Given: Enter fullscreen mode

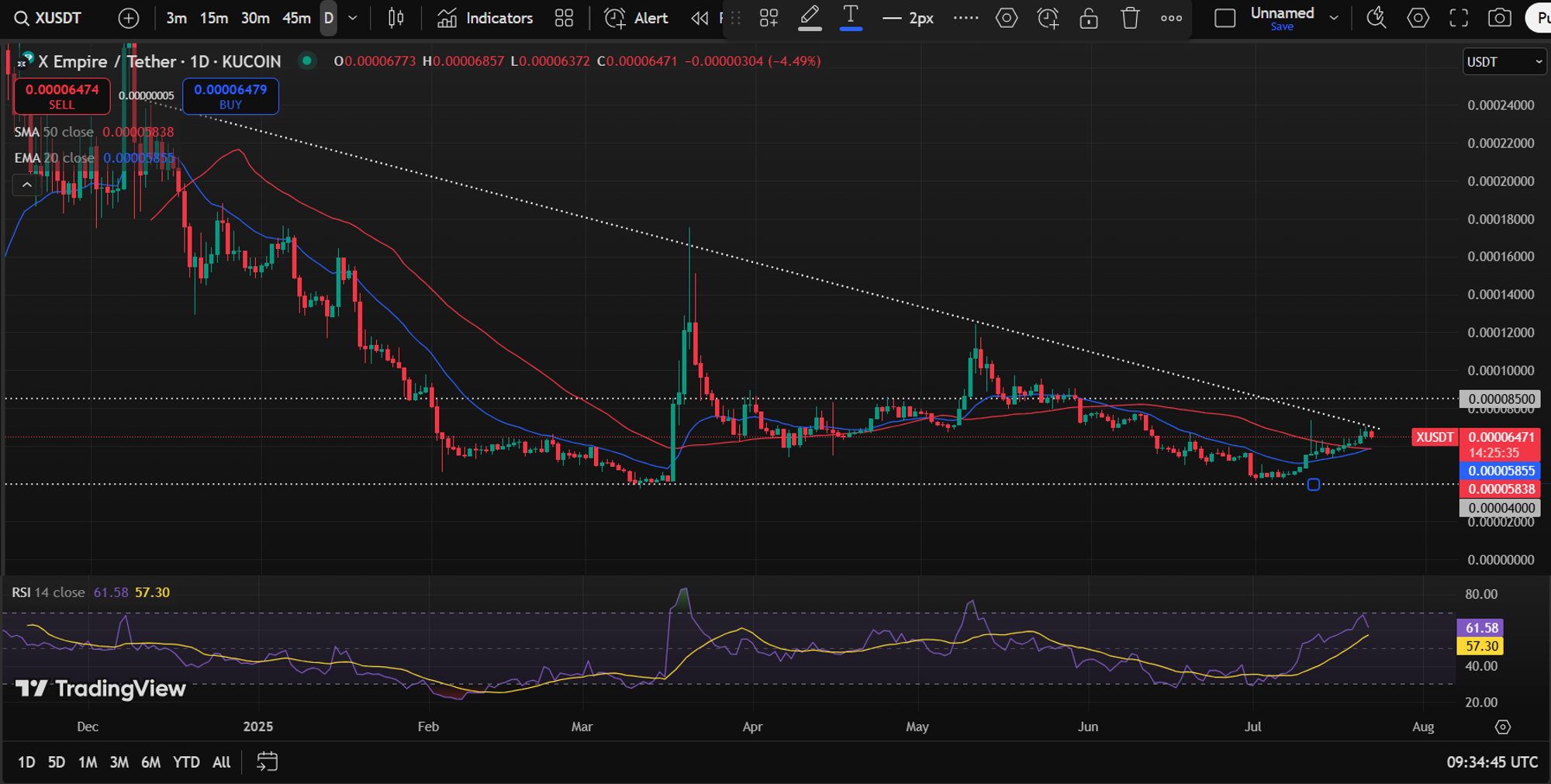Looking at the screenshot, I should click(x=1459, y=18).
